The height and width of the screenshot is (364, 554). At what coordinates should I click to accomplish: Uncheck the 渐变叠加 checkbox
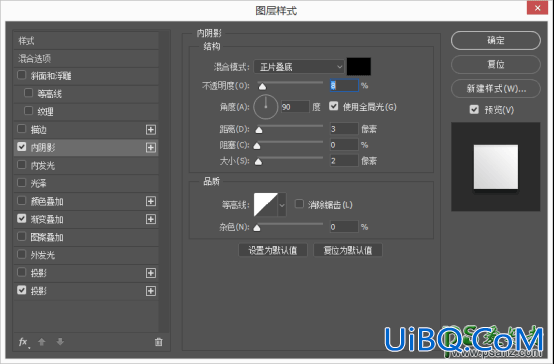coord(22,218)
